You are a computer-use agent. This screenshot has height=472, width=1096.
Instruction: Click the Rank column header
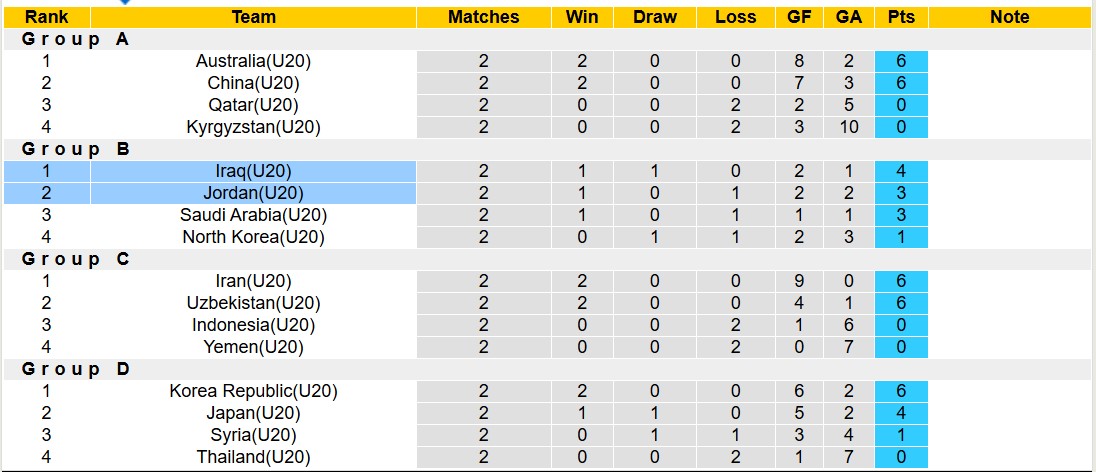click(46, 17)
